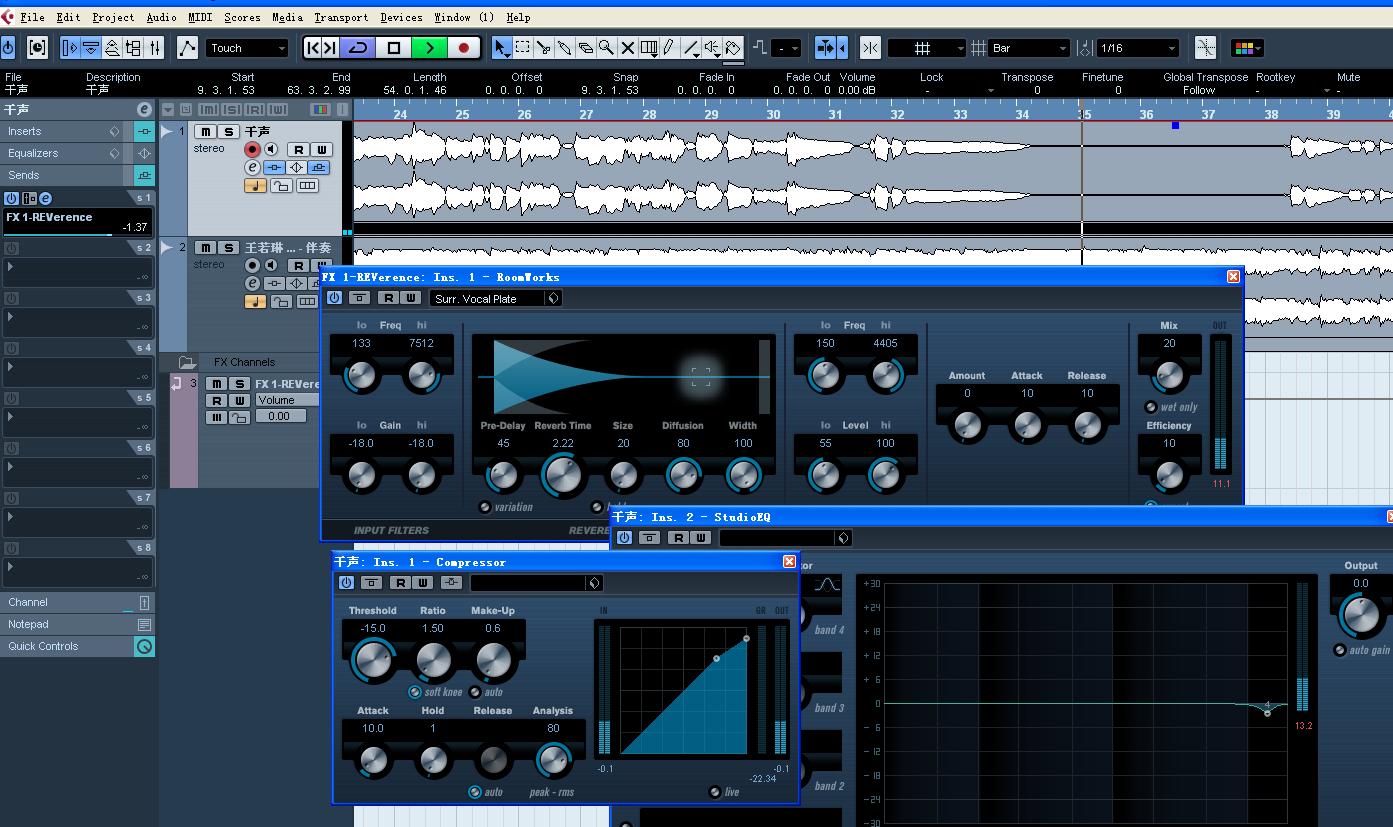Enable soft knee in Compressor

coord(415,692)
